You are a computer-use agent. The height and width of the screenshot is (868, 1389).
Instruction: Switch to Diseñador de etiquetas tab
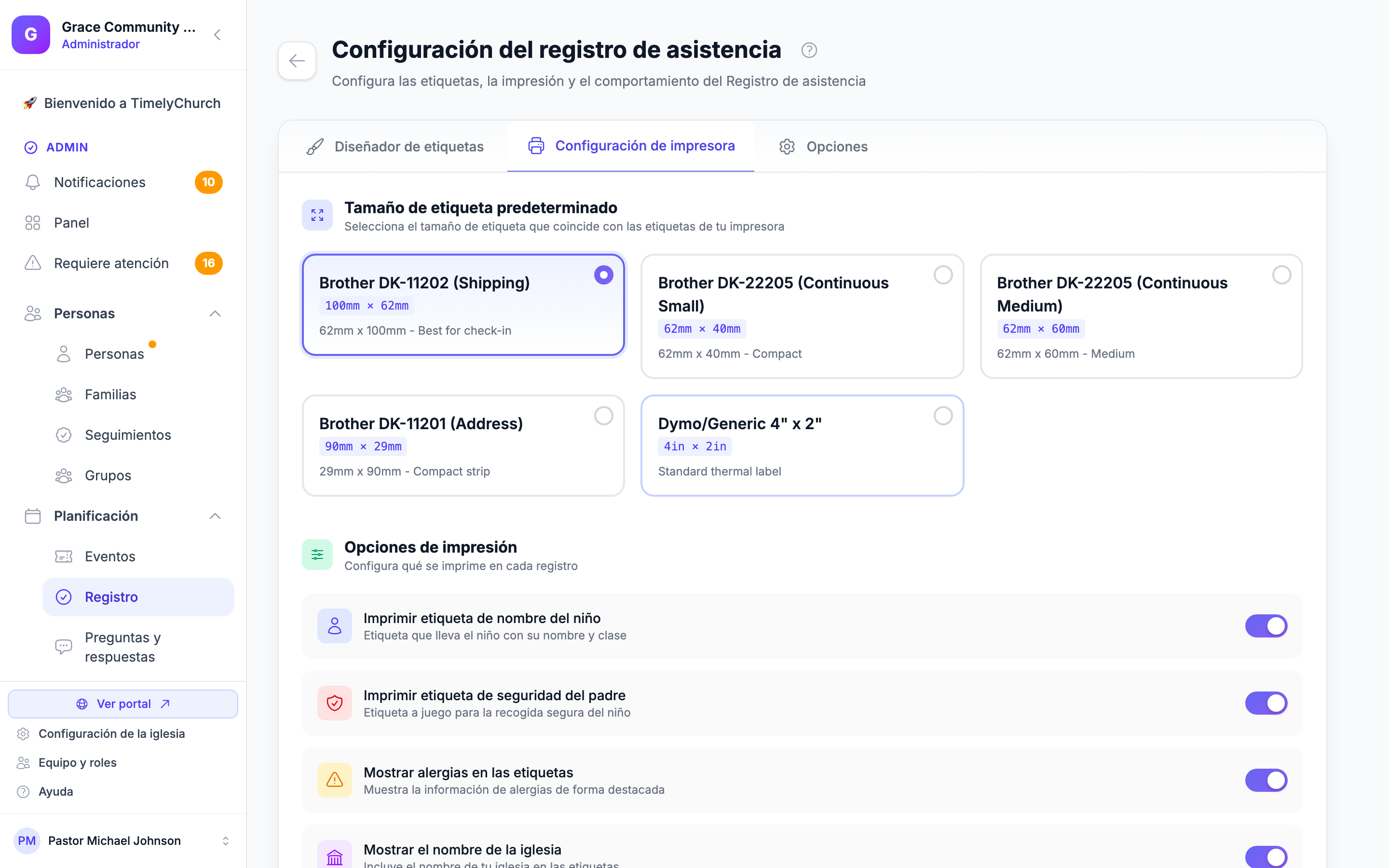pos(395,147)
